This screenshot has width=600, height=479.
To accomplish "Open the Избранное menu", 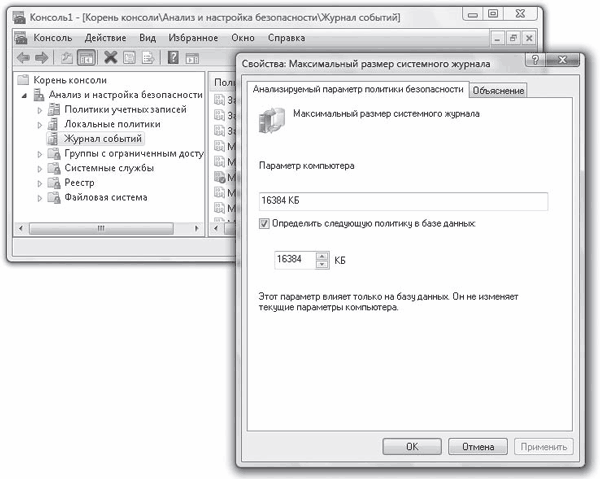I will pyautogui.click(x=193, y=38).
